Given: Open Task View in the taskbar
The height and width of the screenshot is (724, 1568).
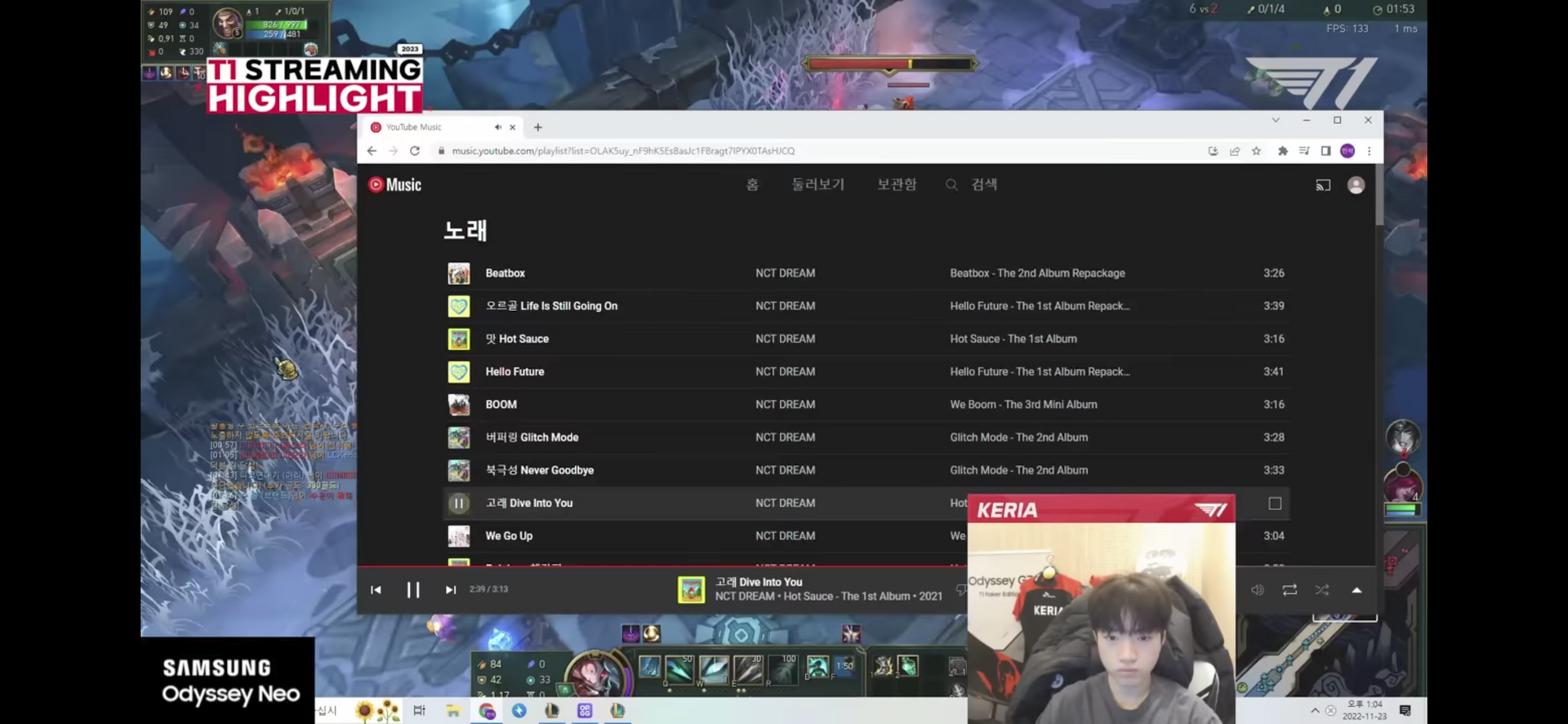Looking at the screenshot, I should click(419, 711).
